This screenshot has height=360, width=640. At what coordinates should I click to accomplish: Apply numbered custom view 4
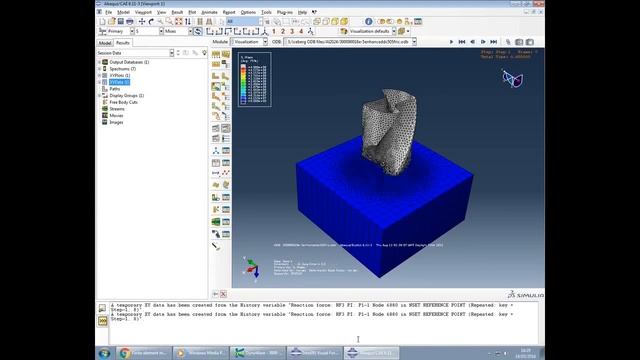coord(301,31)
